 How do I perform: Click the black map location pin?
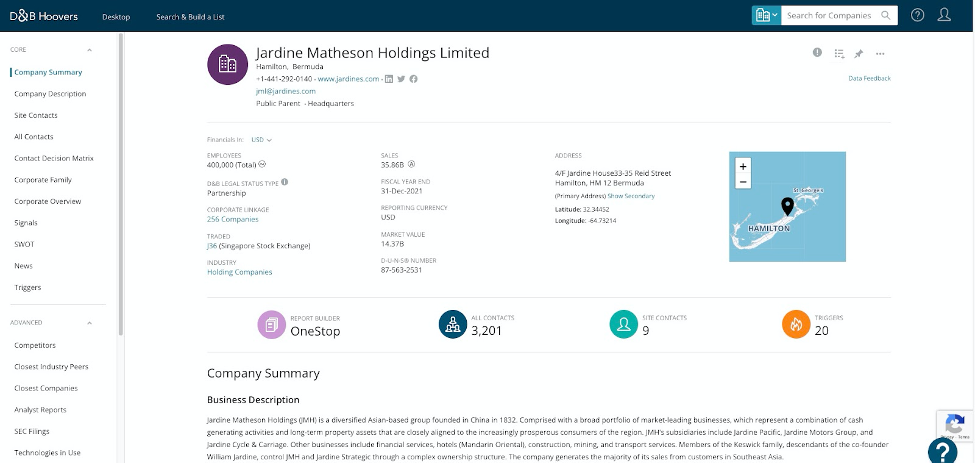pos(788,206)
